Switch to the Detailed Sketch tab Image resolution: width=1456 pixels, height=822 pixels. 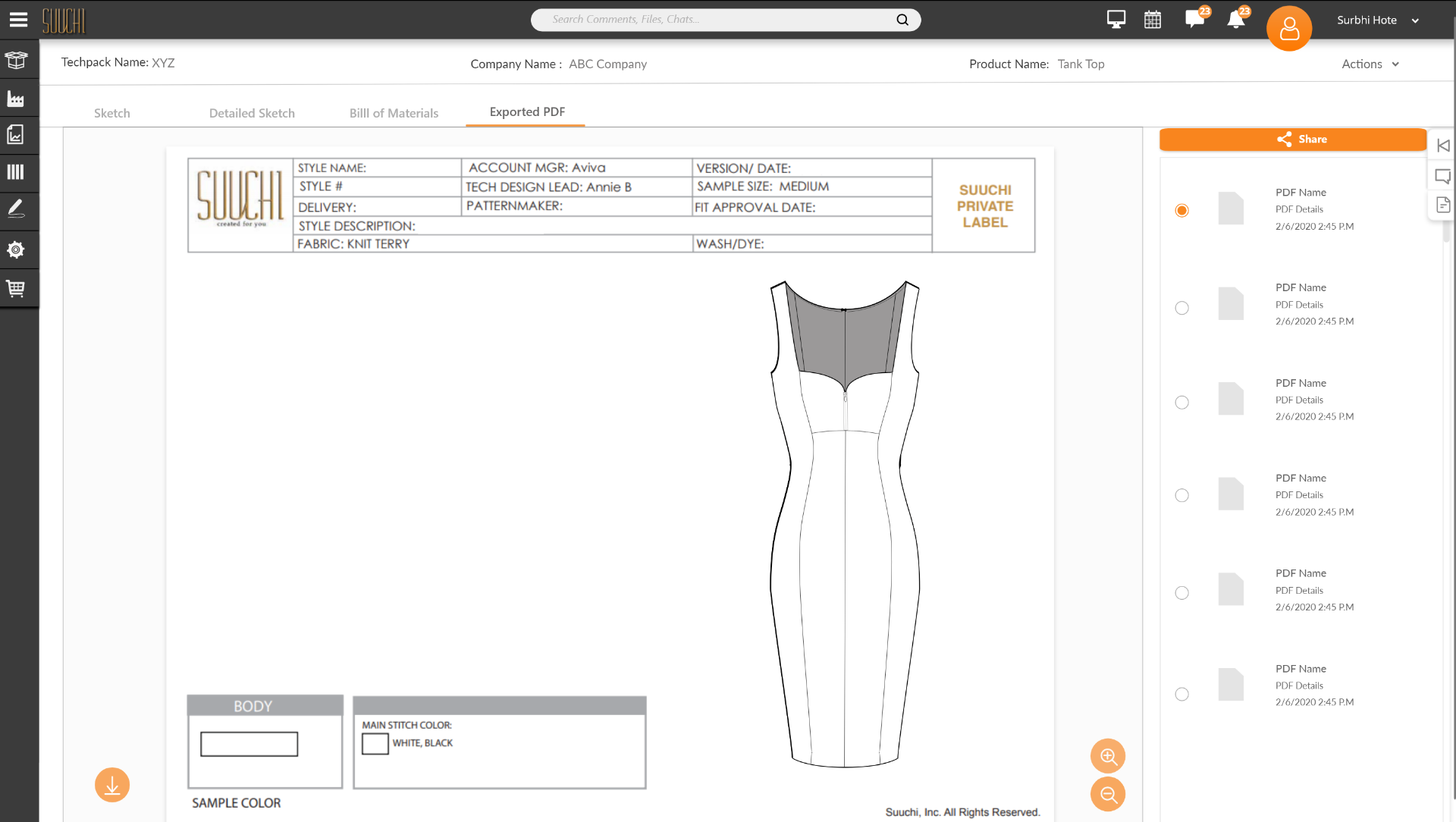[x=252, y=113]
